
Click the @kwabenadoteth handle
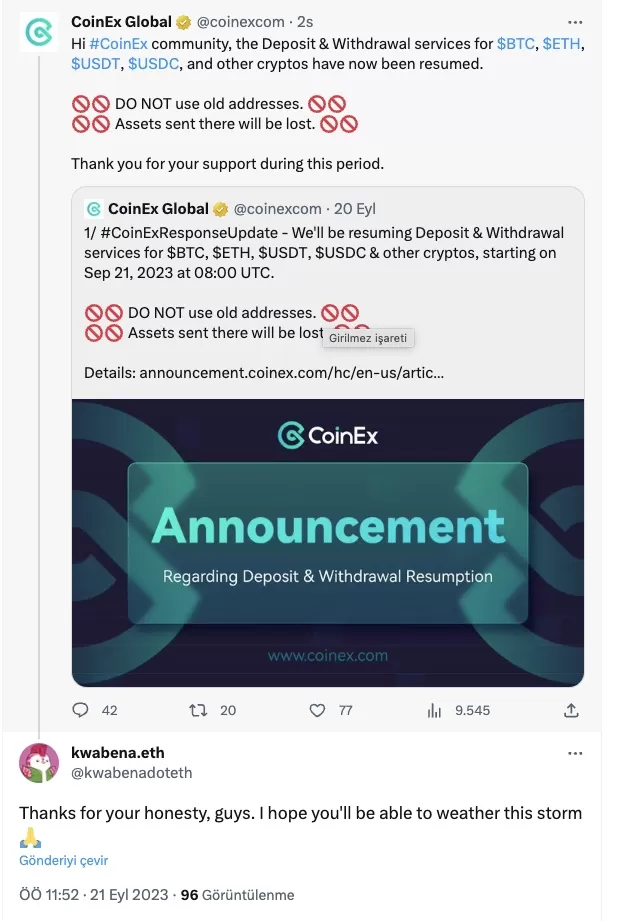click(x=130, y=772)
